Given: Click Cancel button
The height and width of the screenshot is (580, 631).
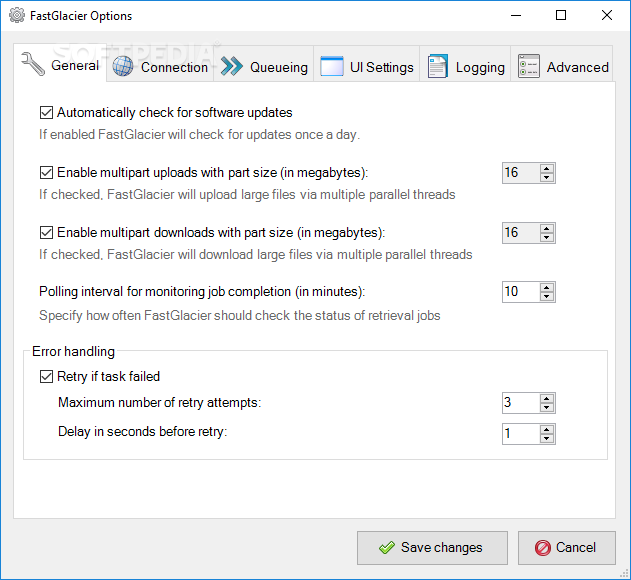Looking at the screenshot, I should pos(567,548).
